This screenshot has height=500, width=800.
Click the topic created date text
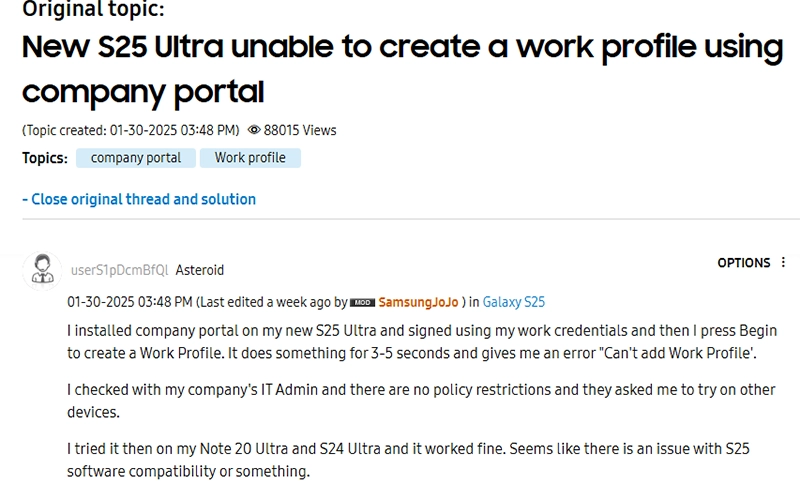pyautogui.click(x=131, y=130)
